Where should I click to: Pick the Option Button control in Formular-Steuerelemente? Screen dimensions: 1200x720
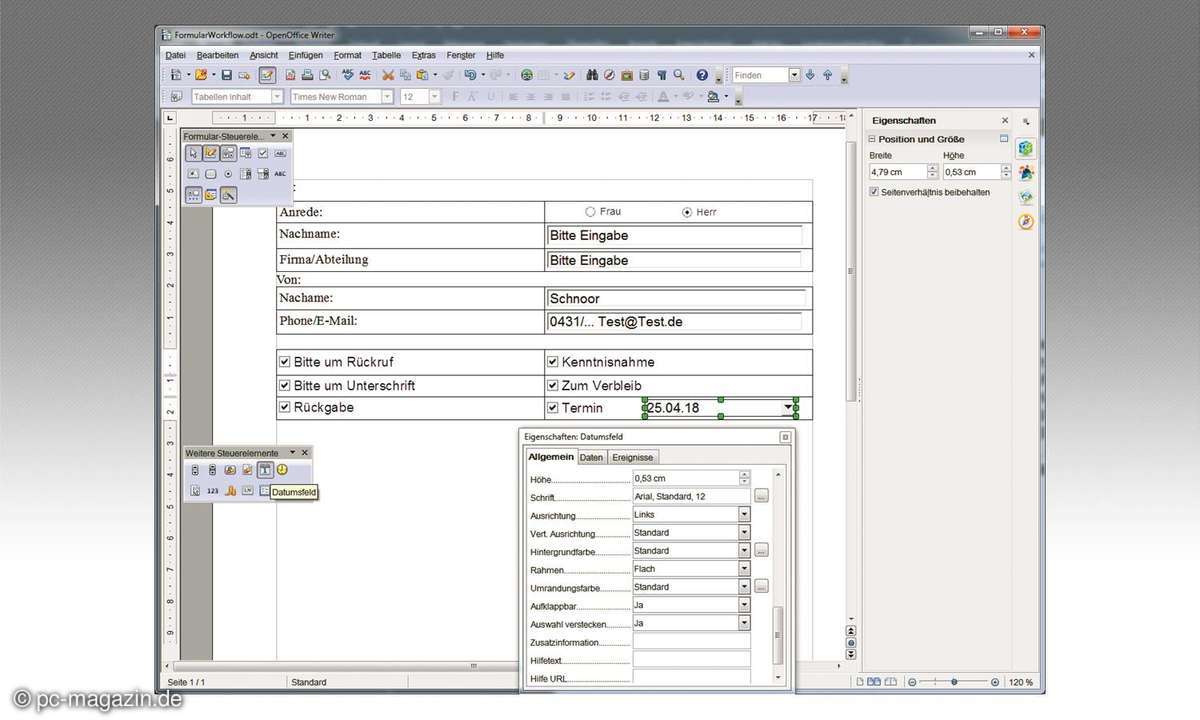pyautogui.click(x=228, y=173)
